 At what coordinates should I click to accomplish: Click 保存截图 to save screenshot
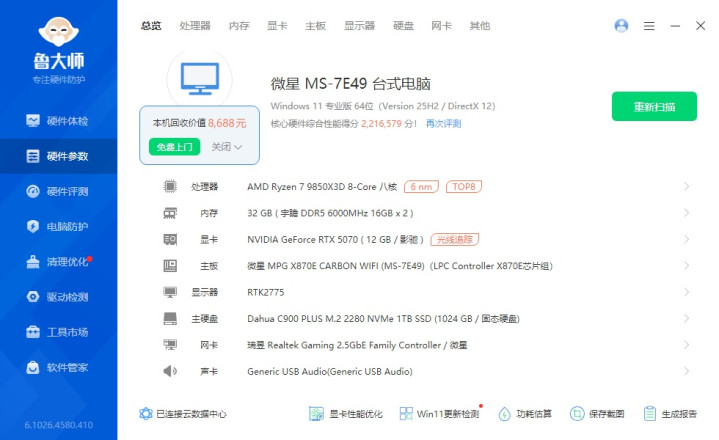[597, 414]
